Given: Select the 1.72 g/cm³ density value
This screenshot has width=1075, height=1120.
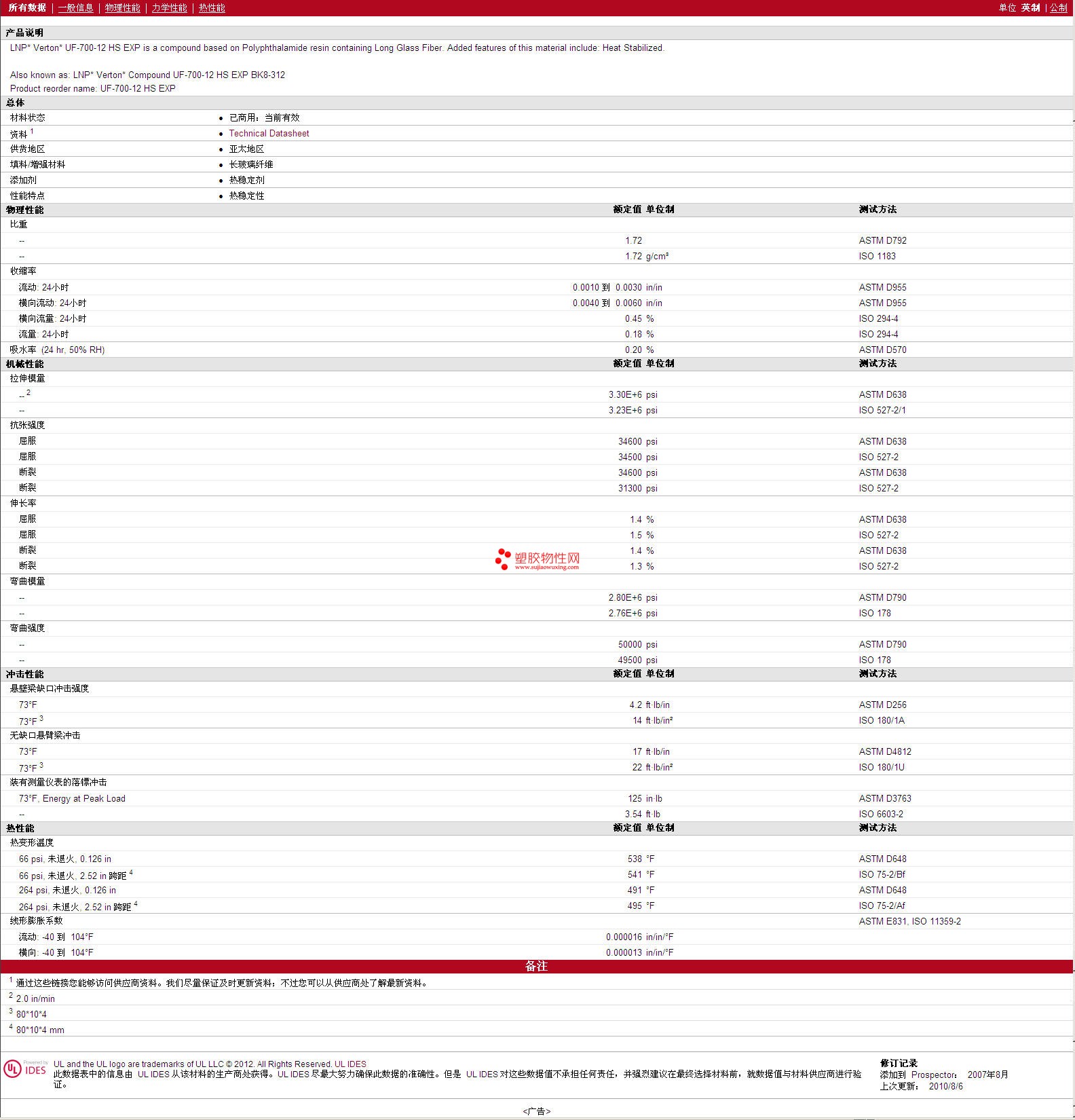Looking at the screenshot, I should click(647, 256).
